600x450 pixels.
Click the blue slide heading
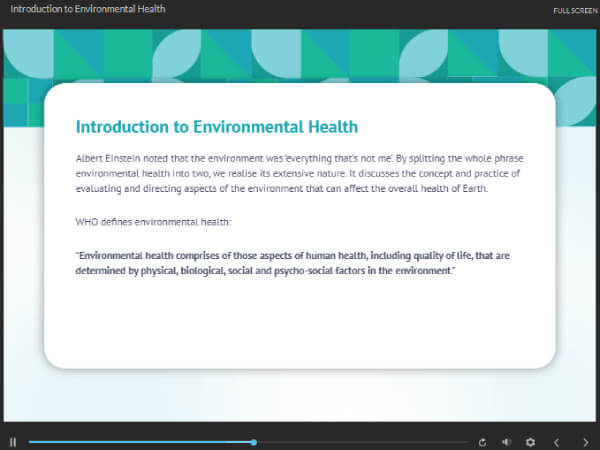click(217, 127)
